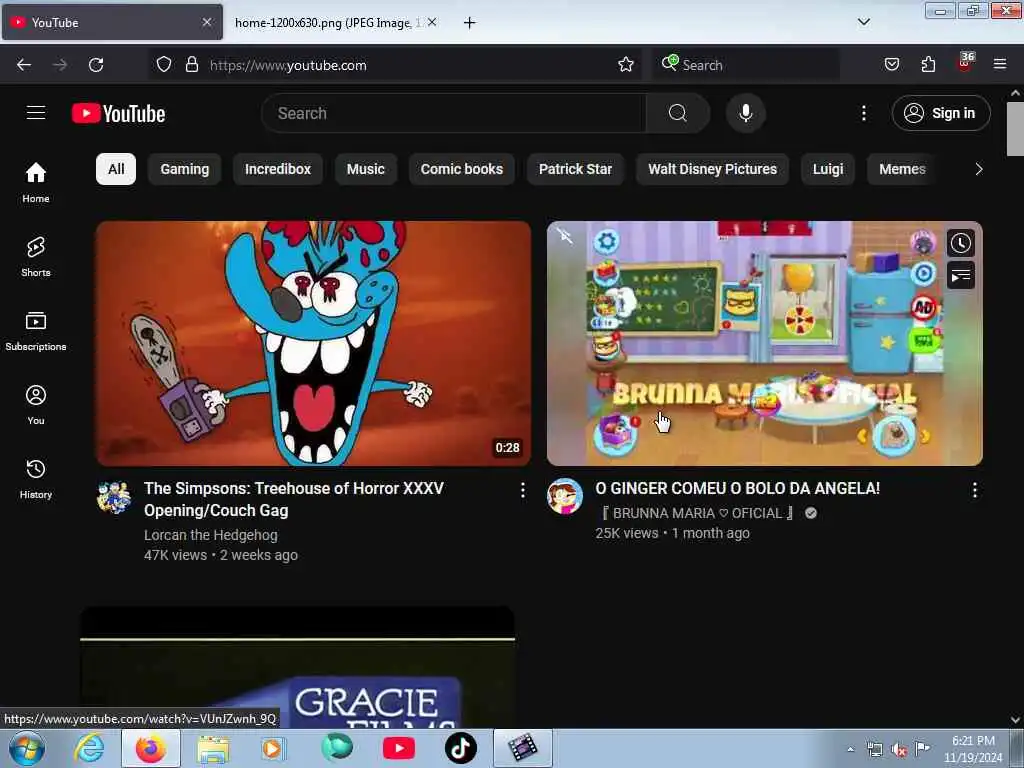Open more options for Simpsons video

coord(522,490)
